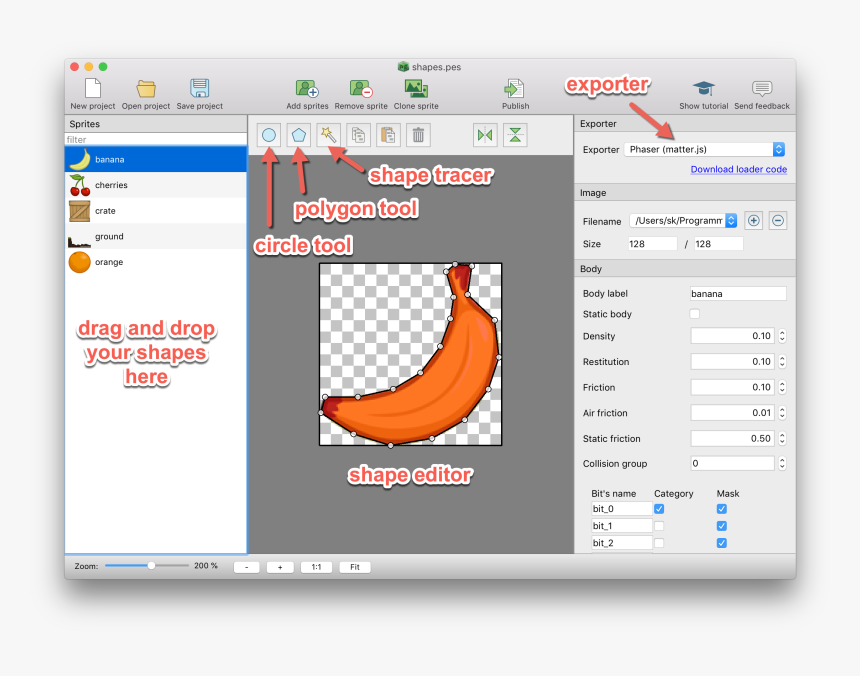
Task: Check bit_1 Category checkbox
Action: 659,526
